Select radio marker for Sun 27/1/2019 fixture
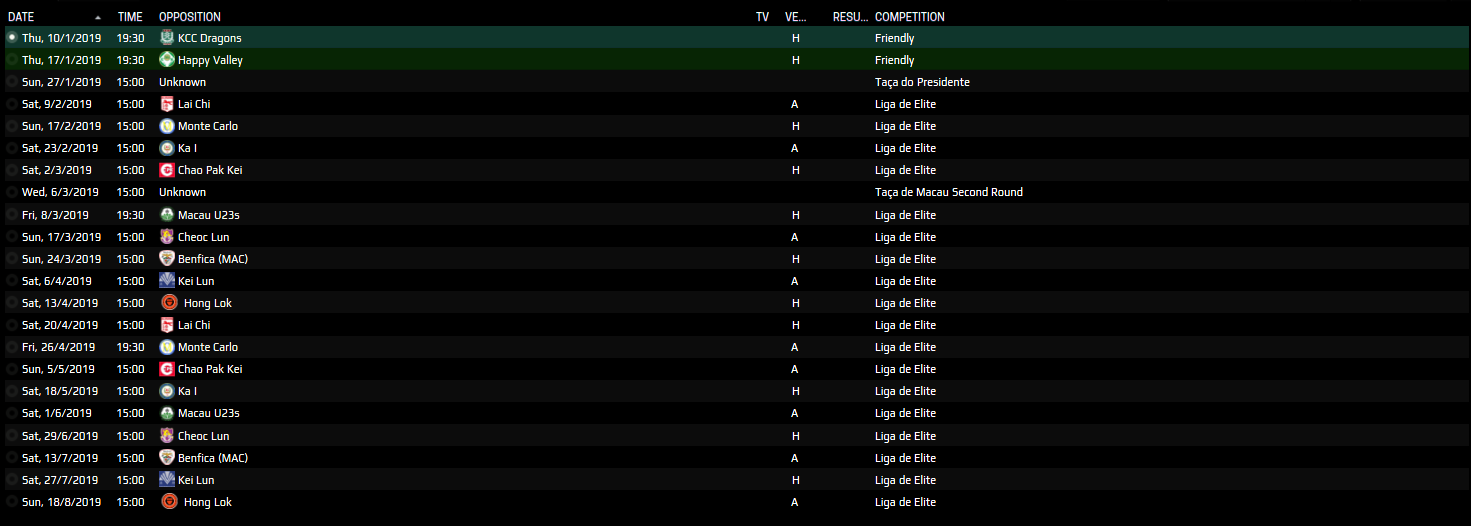1471x526 pixels. (x=12, y=82)
